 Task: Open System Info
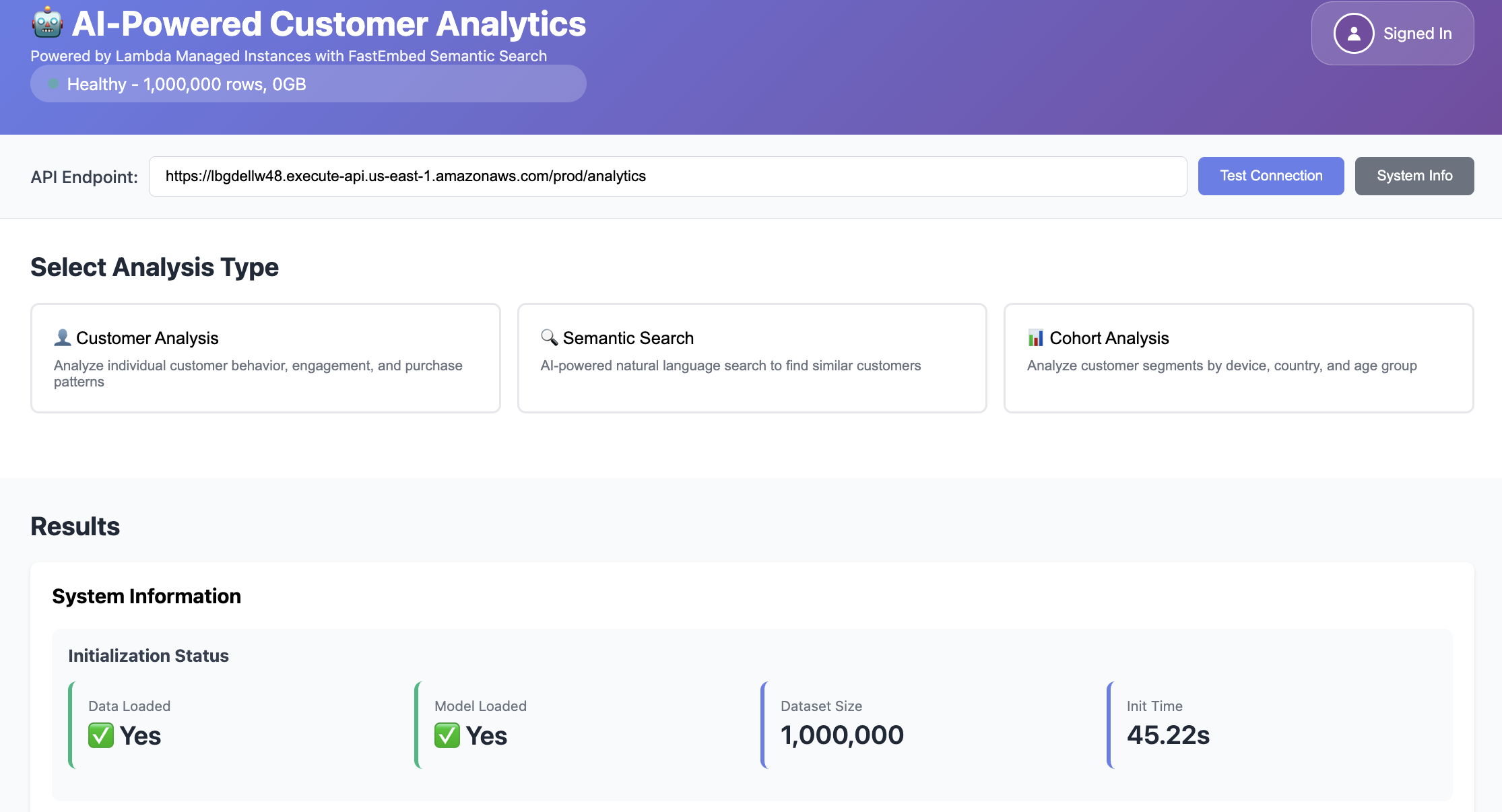click(1414, 176)
